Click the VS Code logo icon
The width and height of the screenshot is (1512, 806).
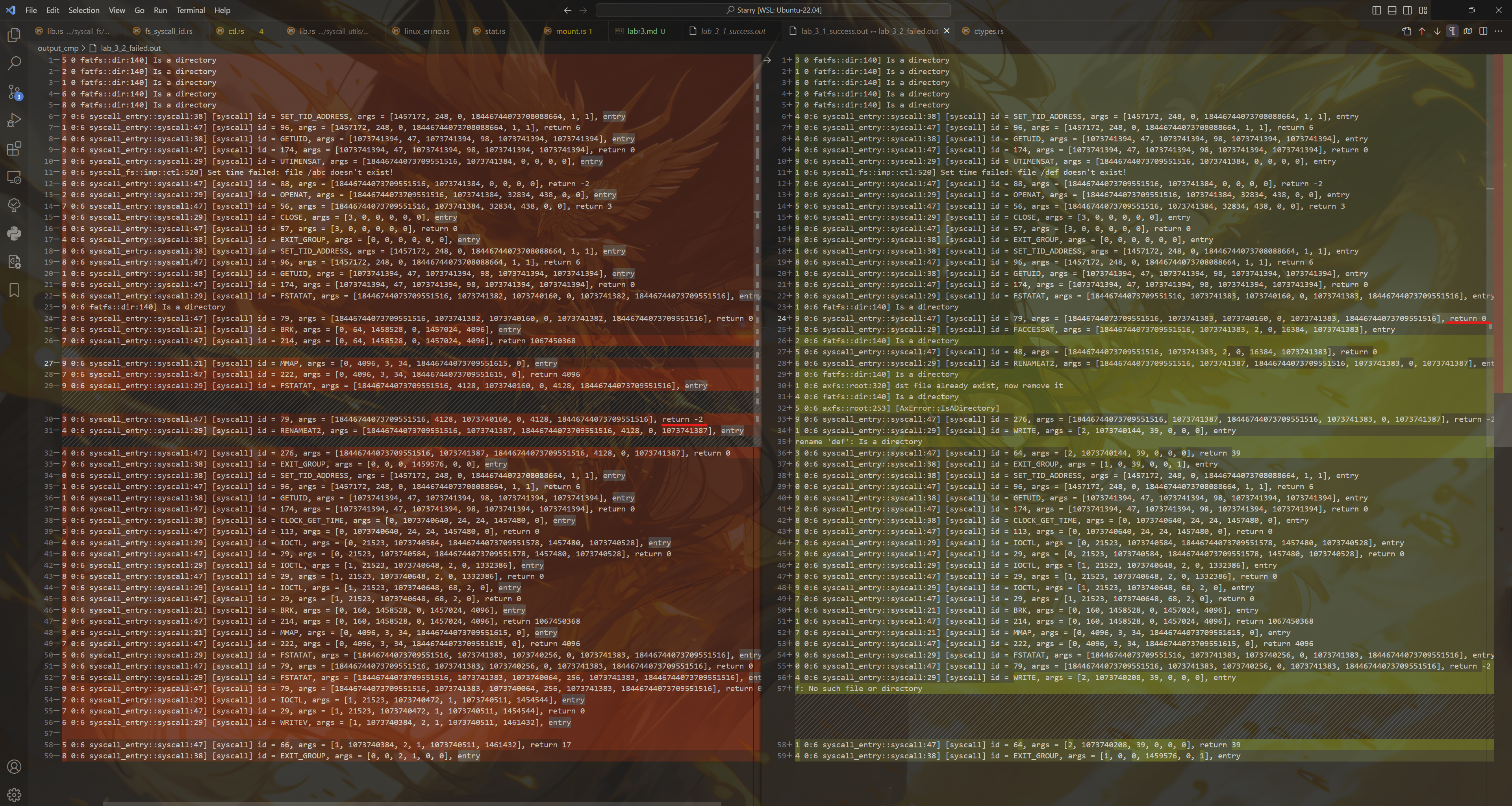tap(11, 10)
